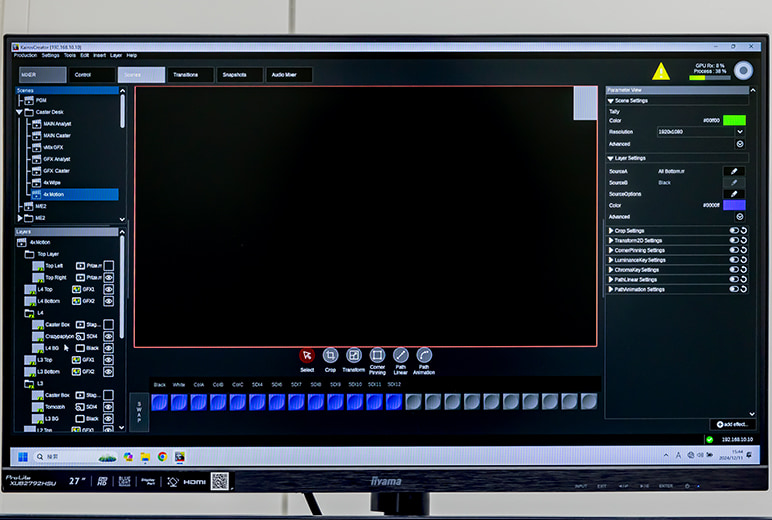Toggle visibility of the L4 Top layer
The height and width of the screenshot is (520, 772).
(x=109, y=288)
